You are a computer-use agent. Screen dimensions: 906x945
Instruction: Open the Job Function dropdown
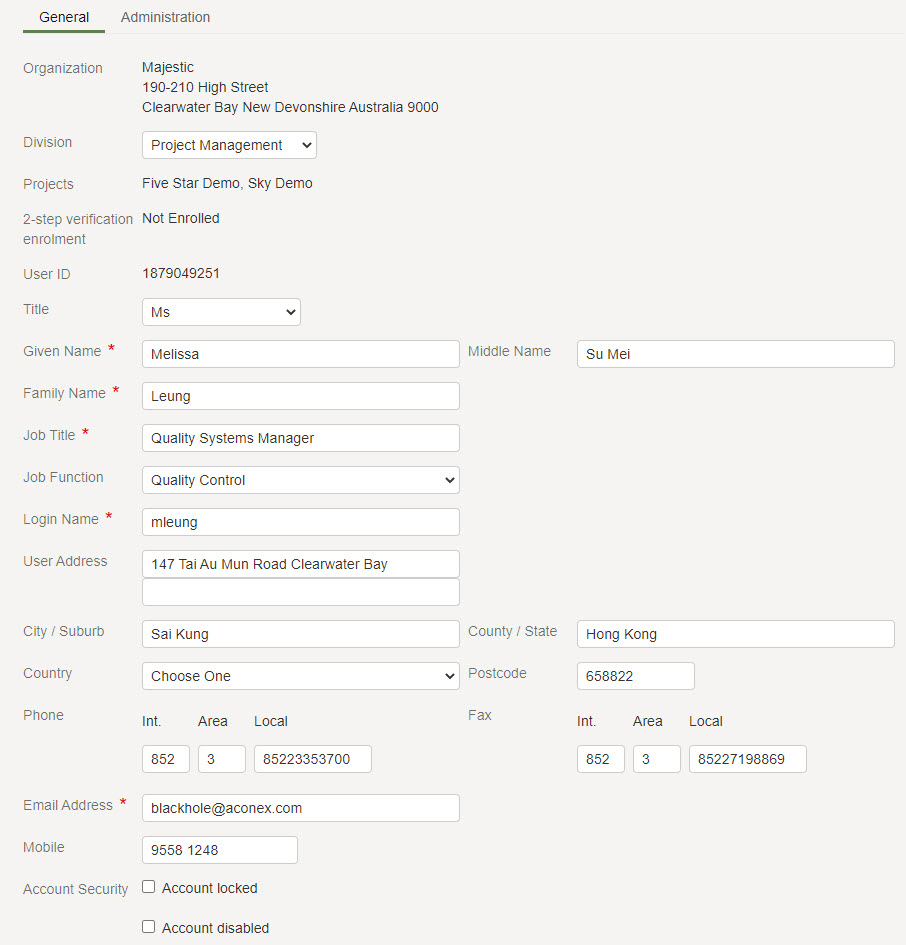[x=301, y=480]
